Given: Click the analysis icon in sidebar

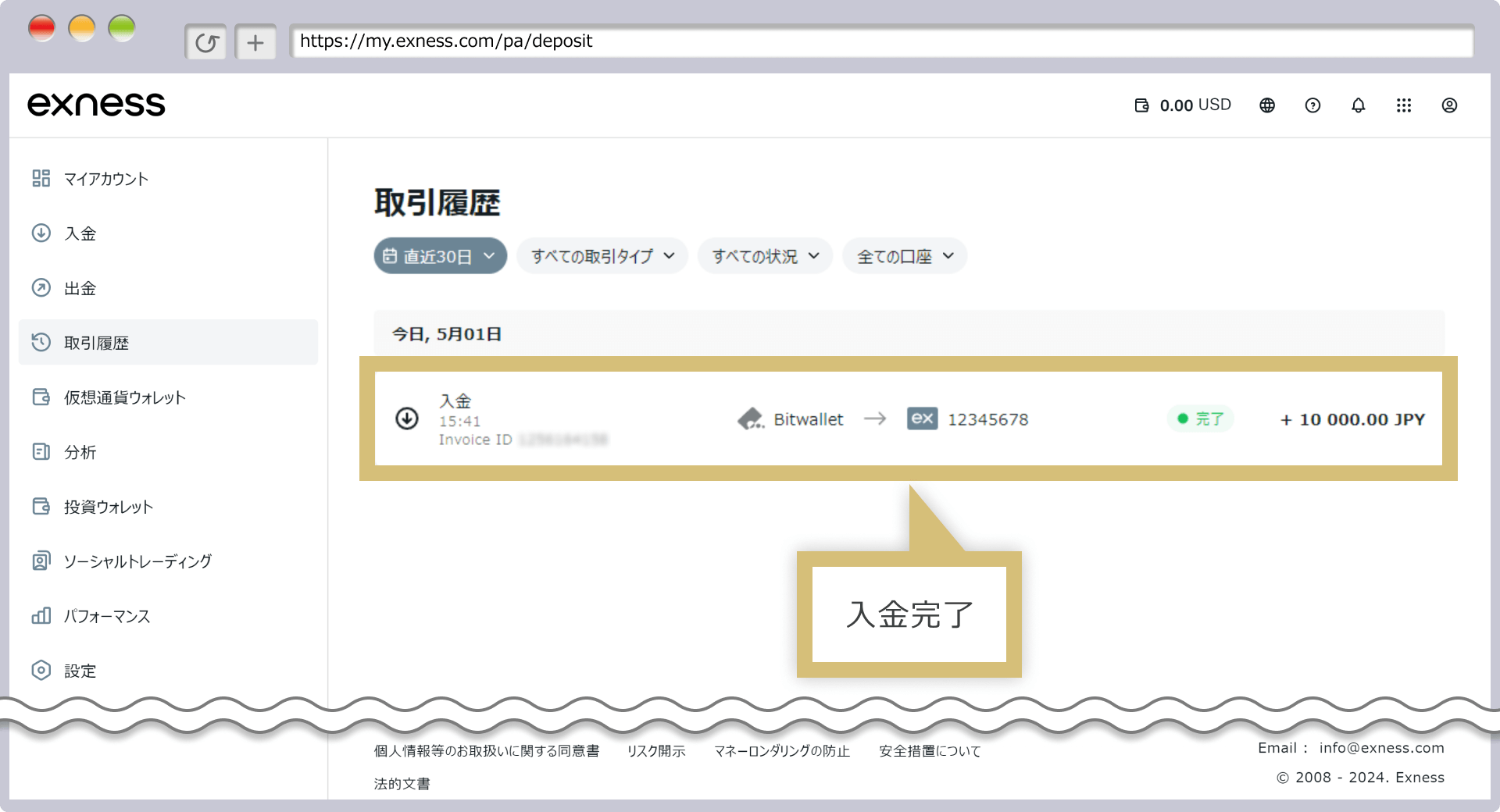Looking at the screenshot, I should 41,451.
